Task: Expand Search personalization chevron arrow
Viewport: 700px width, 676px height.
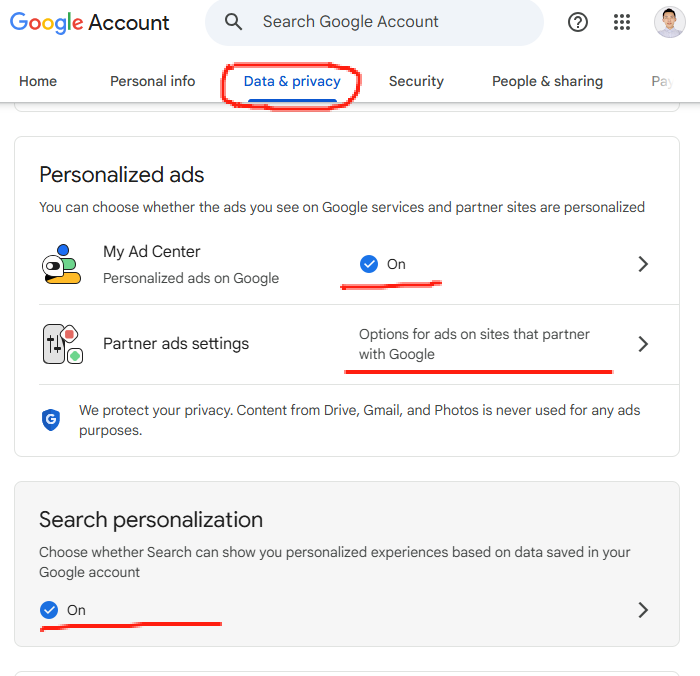Action: click(x=643, y=610)
